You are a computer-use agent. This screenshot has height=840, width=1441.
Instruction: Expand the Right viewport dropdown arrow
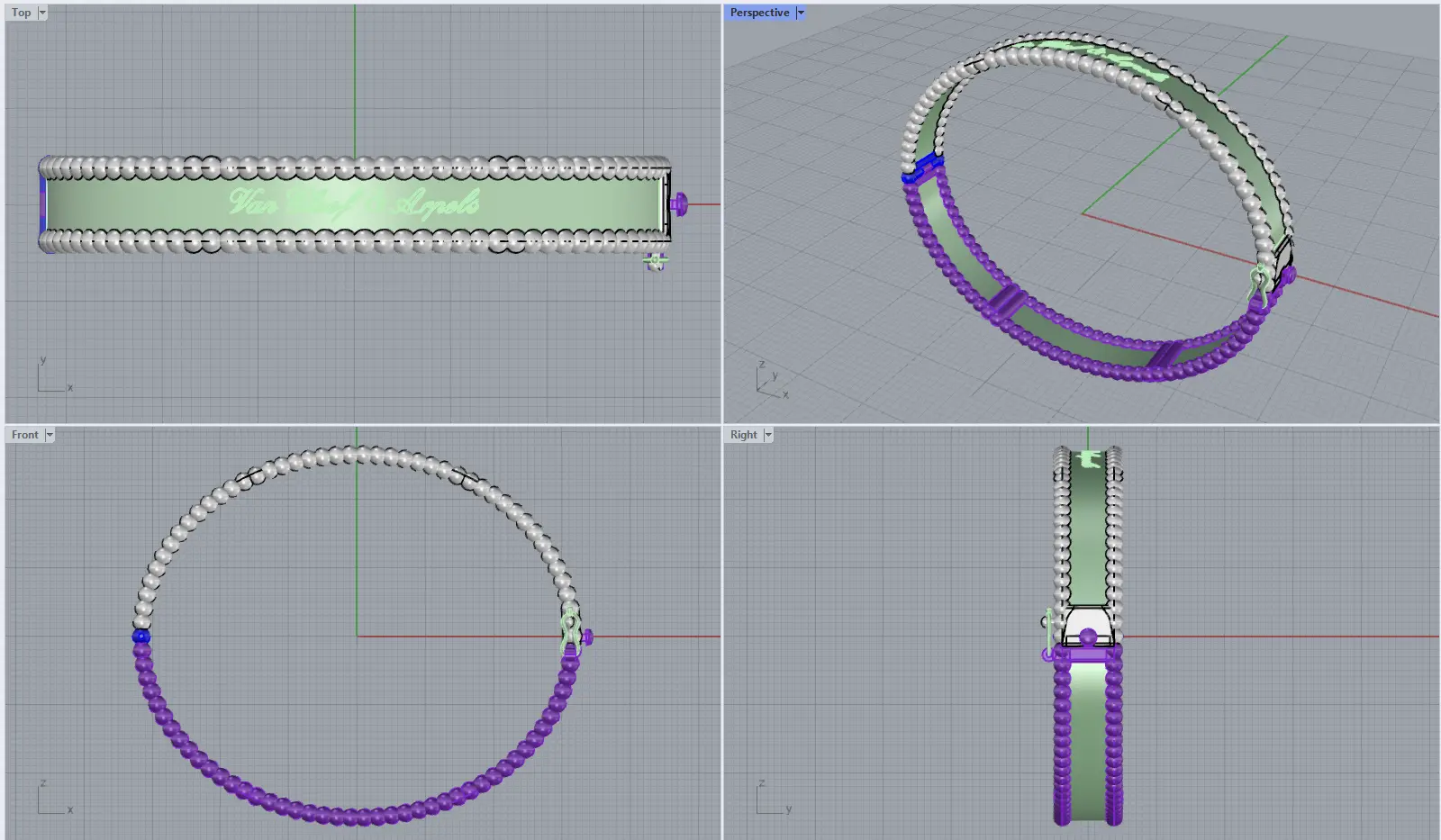coord(768,435)
